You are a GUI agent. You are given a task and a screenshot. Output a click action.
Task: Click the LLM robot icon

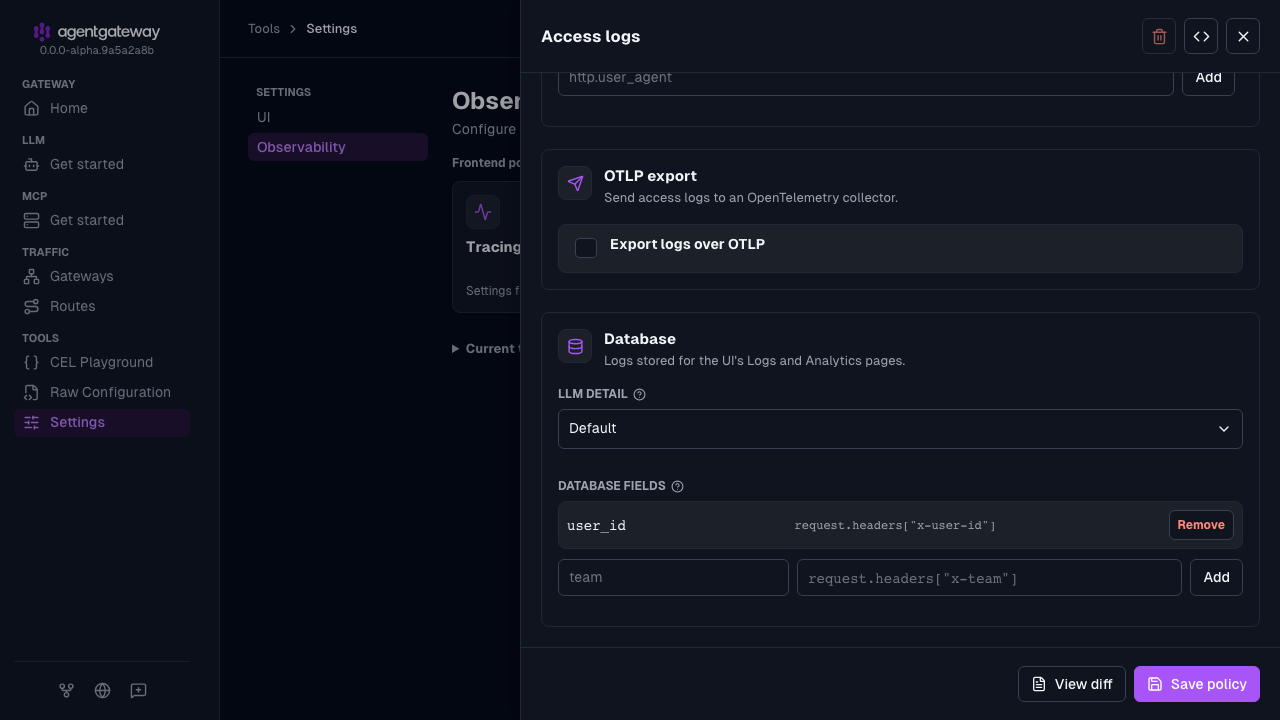(x=32, y=164)
